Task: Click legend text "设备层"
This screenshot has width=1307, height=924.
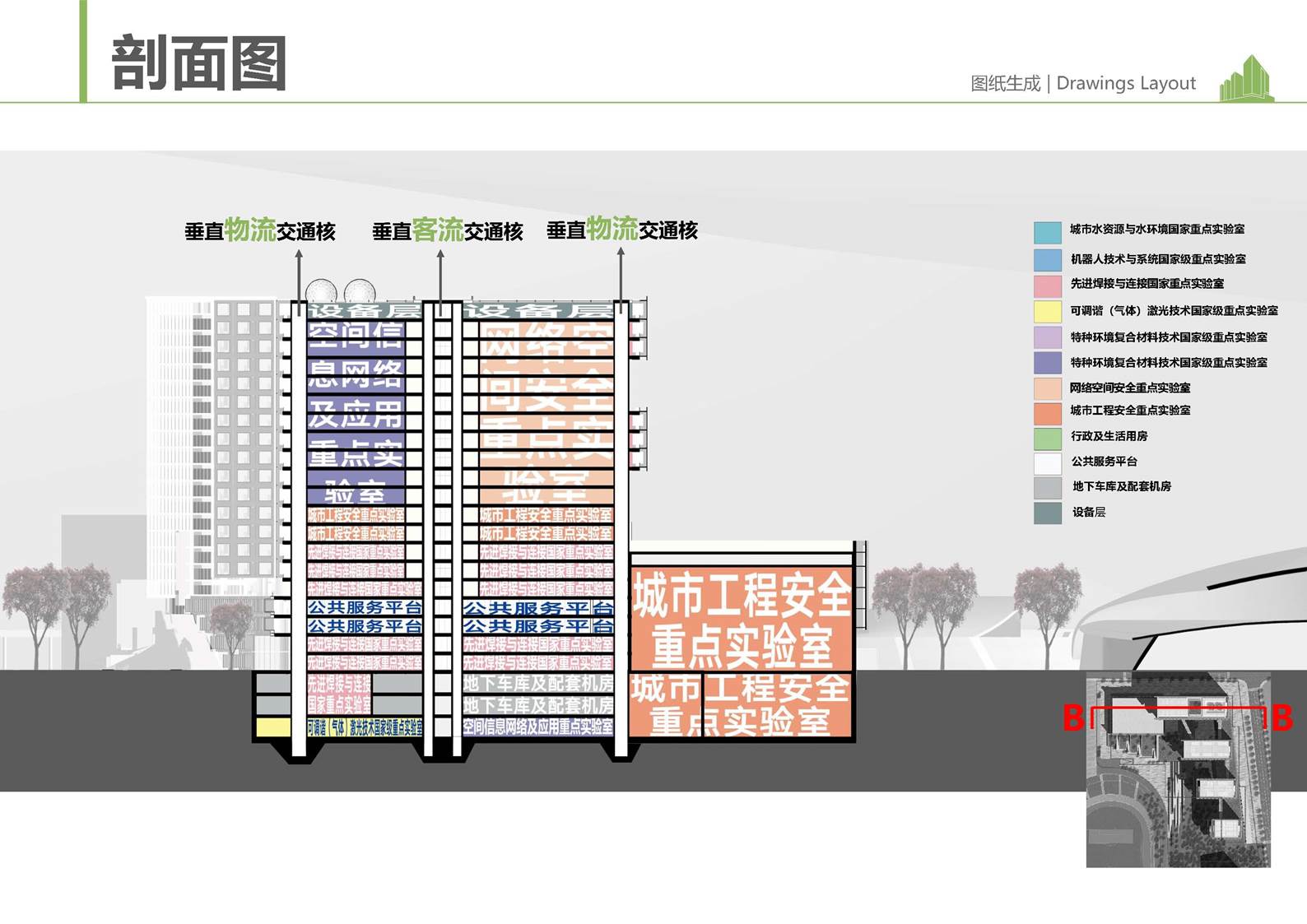Action: coord(1088,512)
